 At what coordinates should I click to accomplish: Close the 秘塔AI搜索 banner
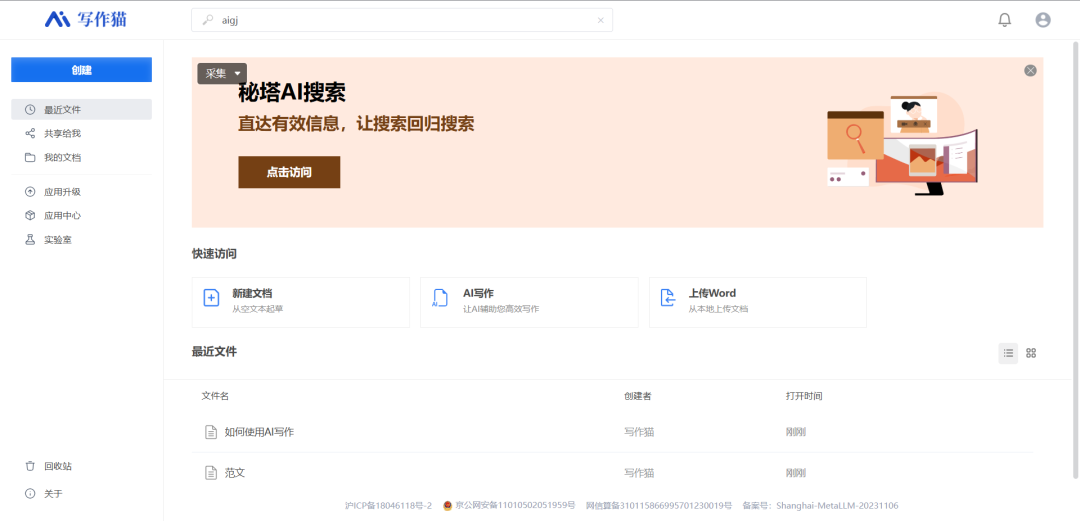point(1030,70)
